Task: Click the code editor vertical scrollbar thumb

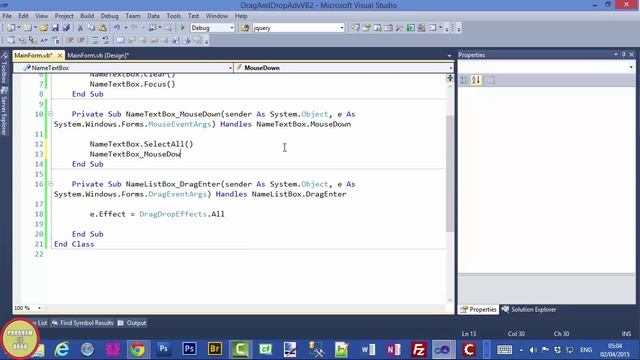Action: click(x=450, y=173)
